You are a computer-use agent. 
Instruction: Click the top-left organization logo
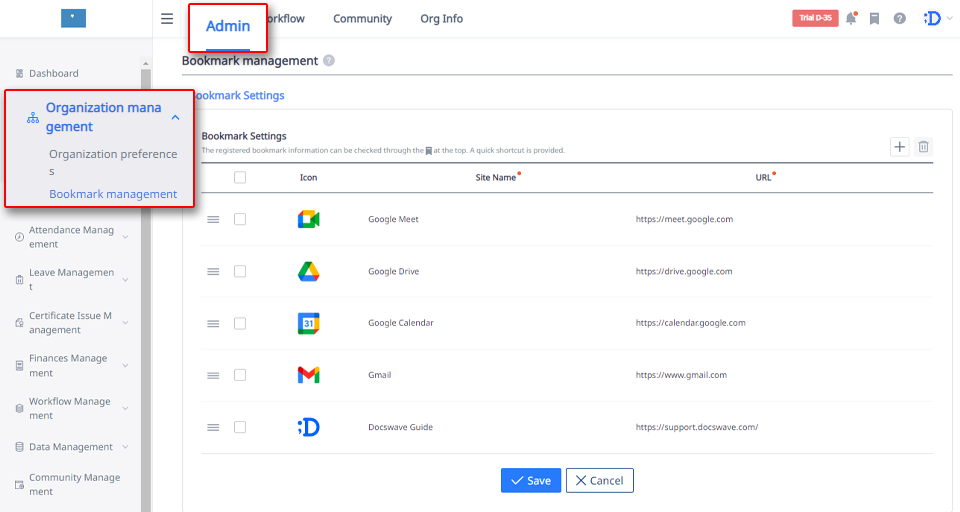pyautogui.click(x=73, y=18)
